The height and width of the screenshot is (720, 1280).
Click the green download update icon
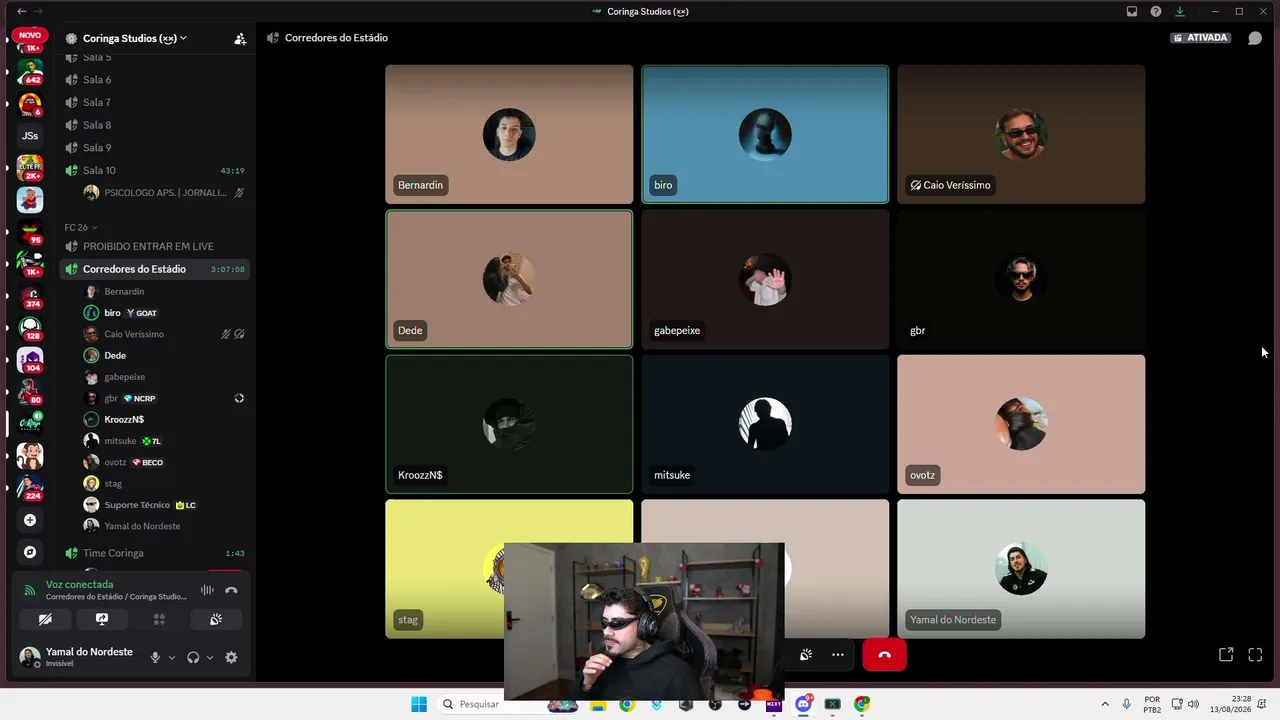pos(1180,11)
